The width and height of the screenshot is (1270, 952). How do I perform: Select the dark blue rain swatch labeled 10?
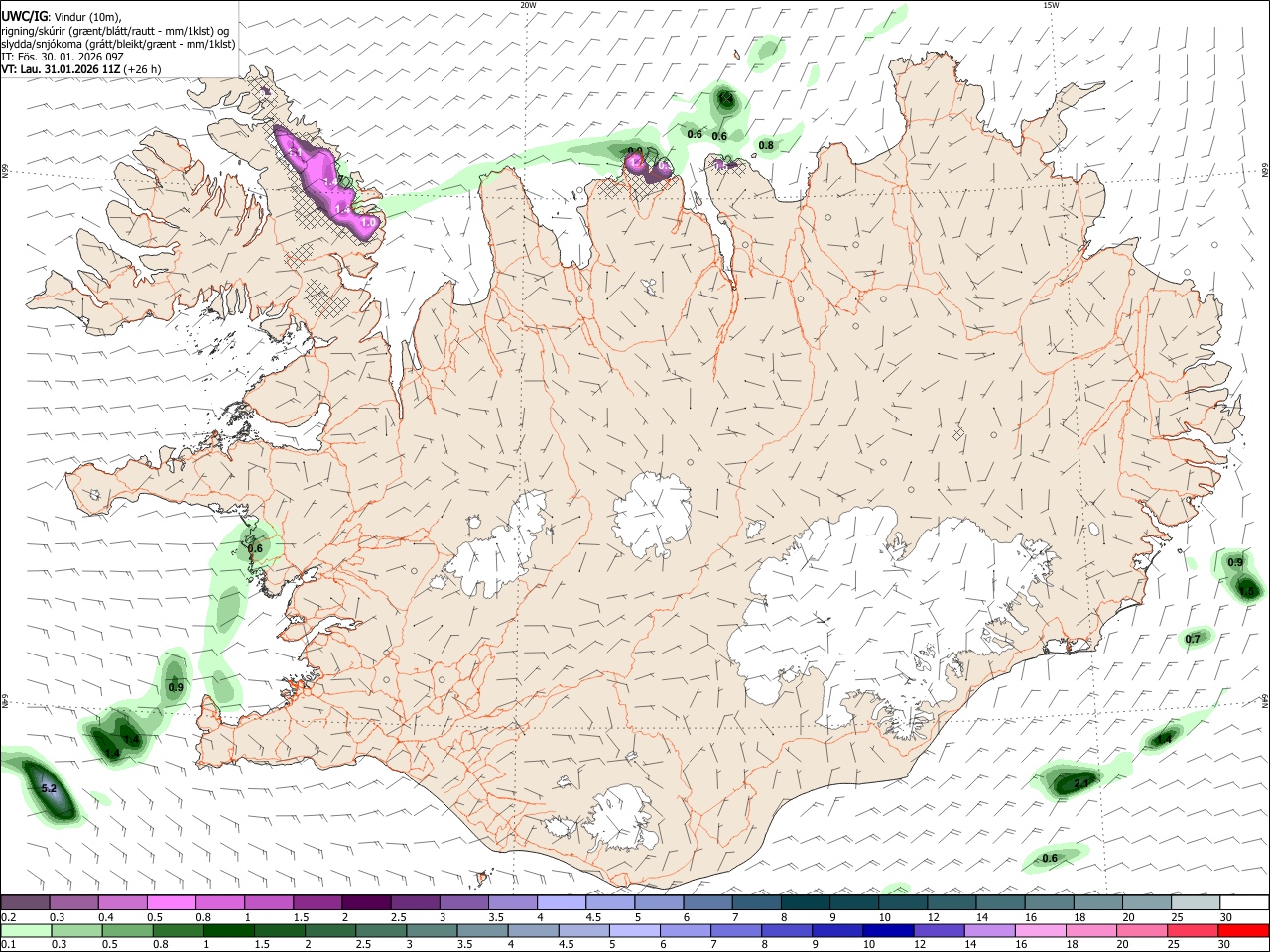click(887, 930)
